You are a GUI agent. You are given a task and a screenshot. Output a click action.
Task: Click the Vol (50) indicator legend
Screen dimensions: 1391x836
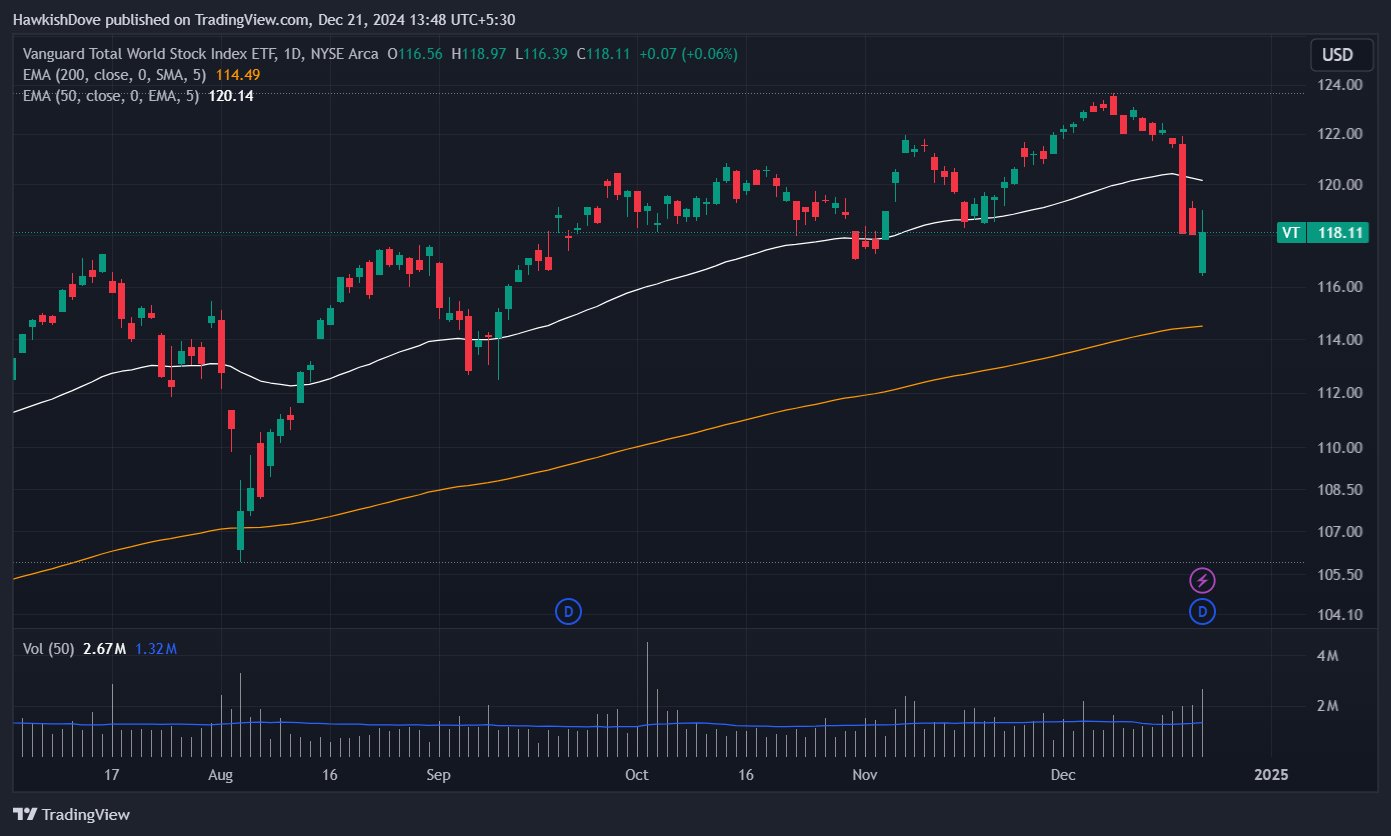point(49,649)
